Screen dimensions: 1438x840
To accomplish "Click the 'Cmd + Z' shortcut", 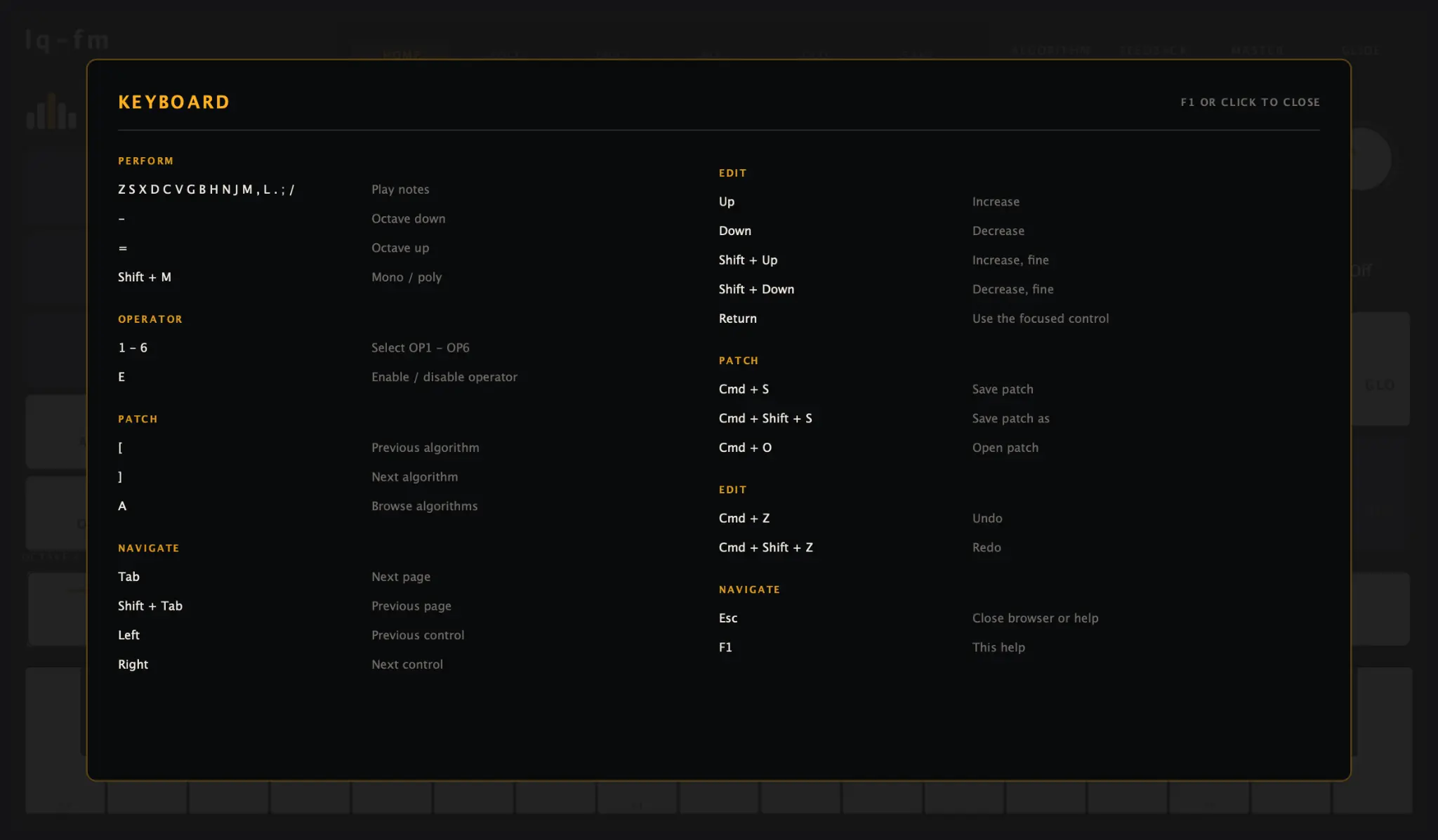I will click(x=744, y=519).
